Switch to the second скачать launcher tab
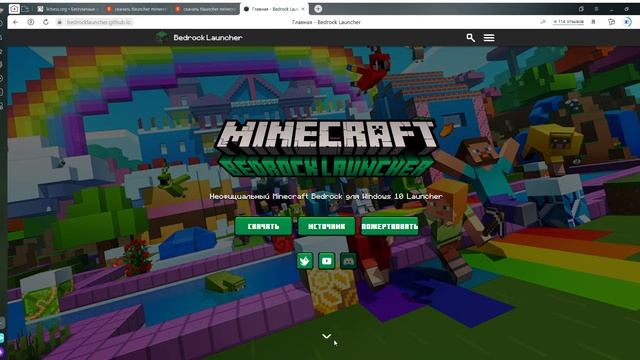Image resolution: width=640 pixels, height=360 pixels. tap(205, 9)
